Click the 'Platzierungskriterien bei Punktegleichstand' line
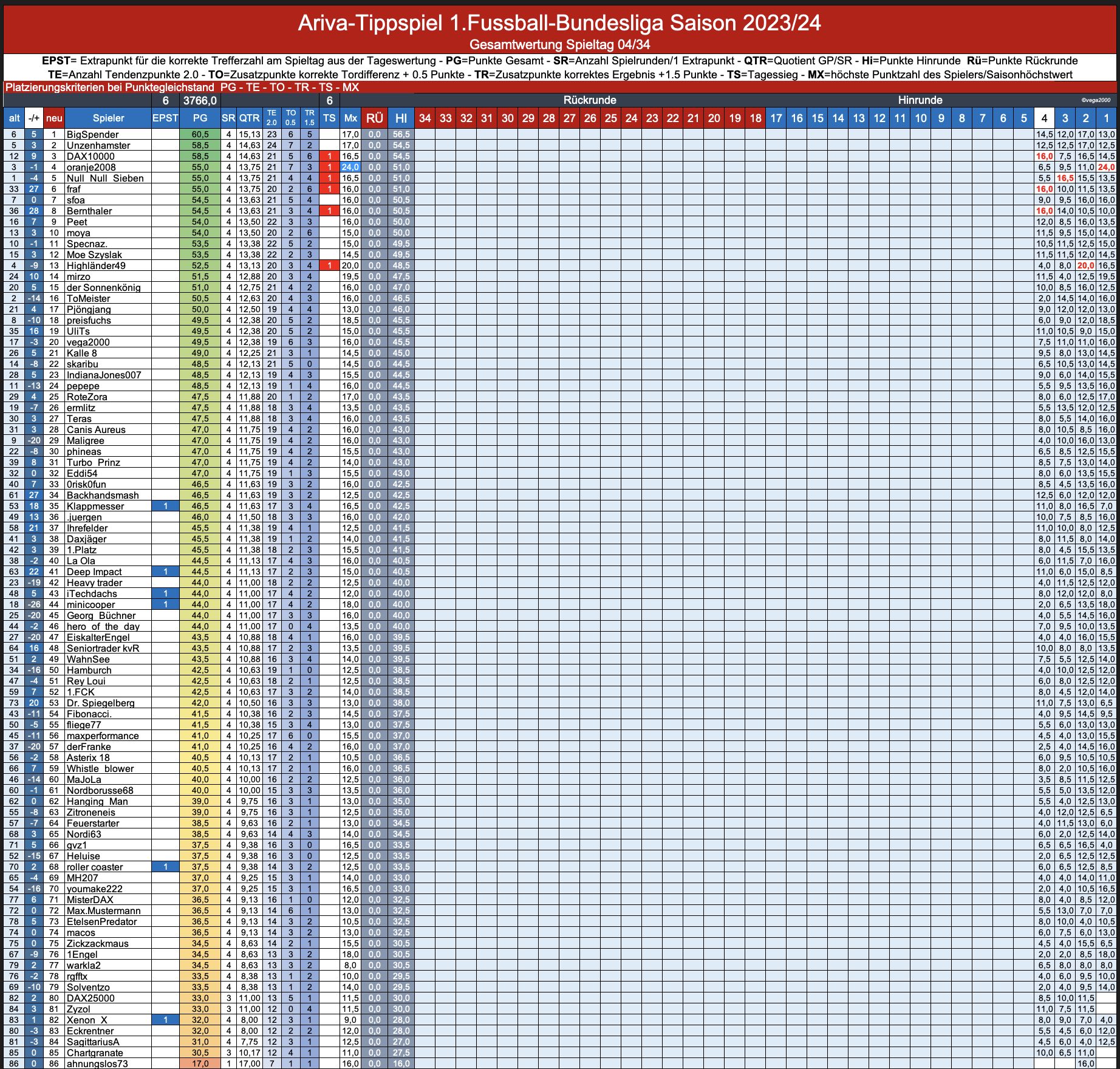1120x1069 pixels. click(182, 87)
